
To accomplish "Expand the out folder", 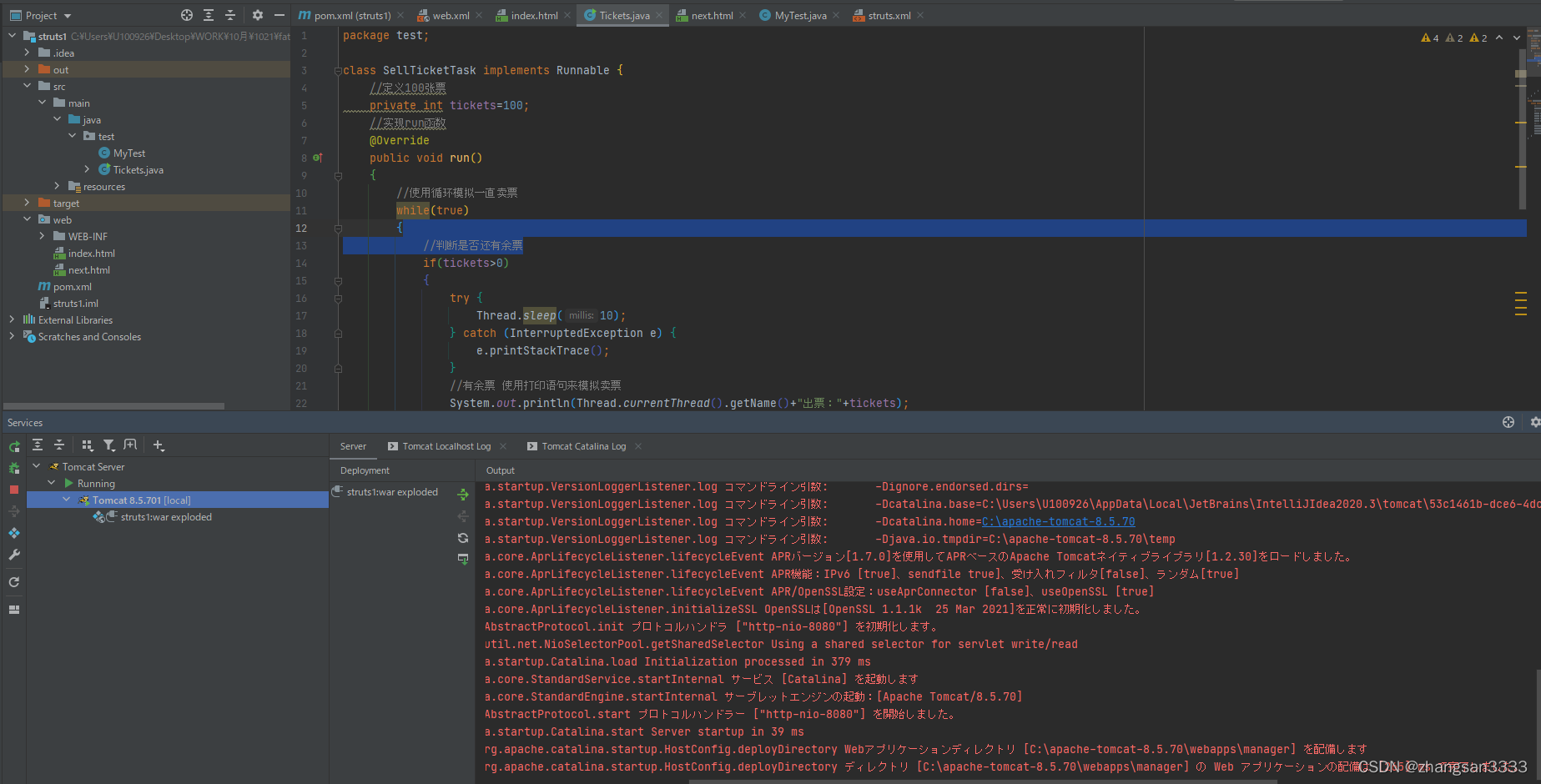I will pos(27,69).
